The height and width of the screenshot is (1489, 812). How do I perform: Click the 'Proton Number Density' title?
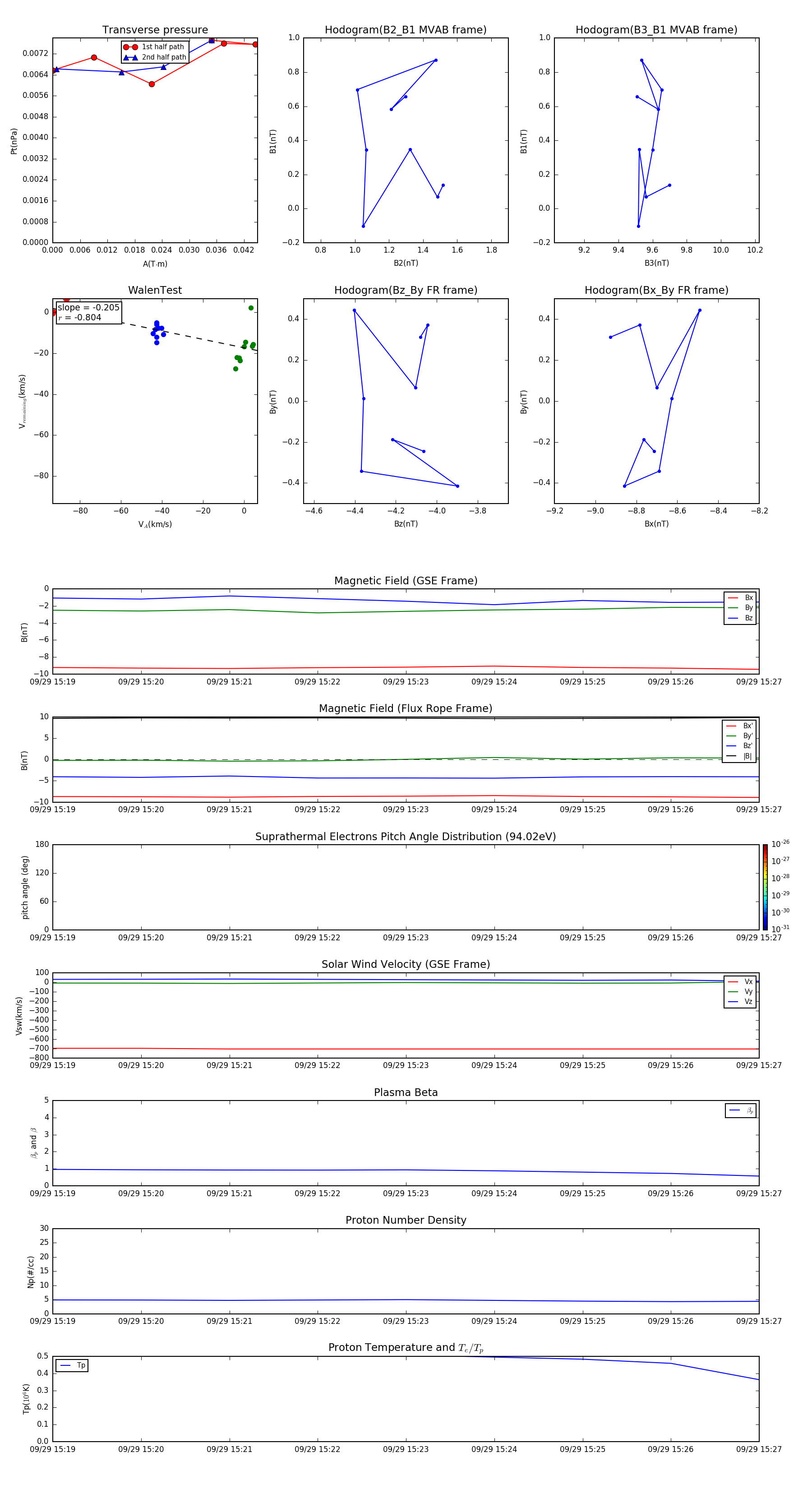(406, 1220)
